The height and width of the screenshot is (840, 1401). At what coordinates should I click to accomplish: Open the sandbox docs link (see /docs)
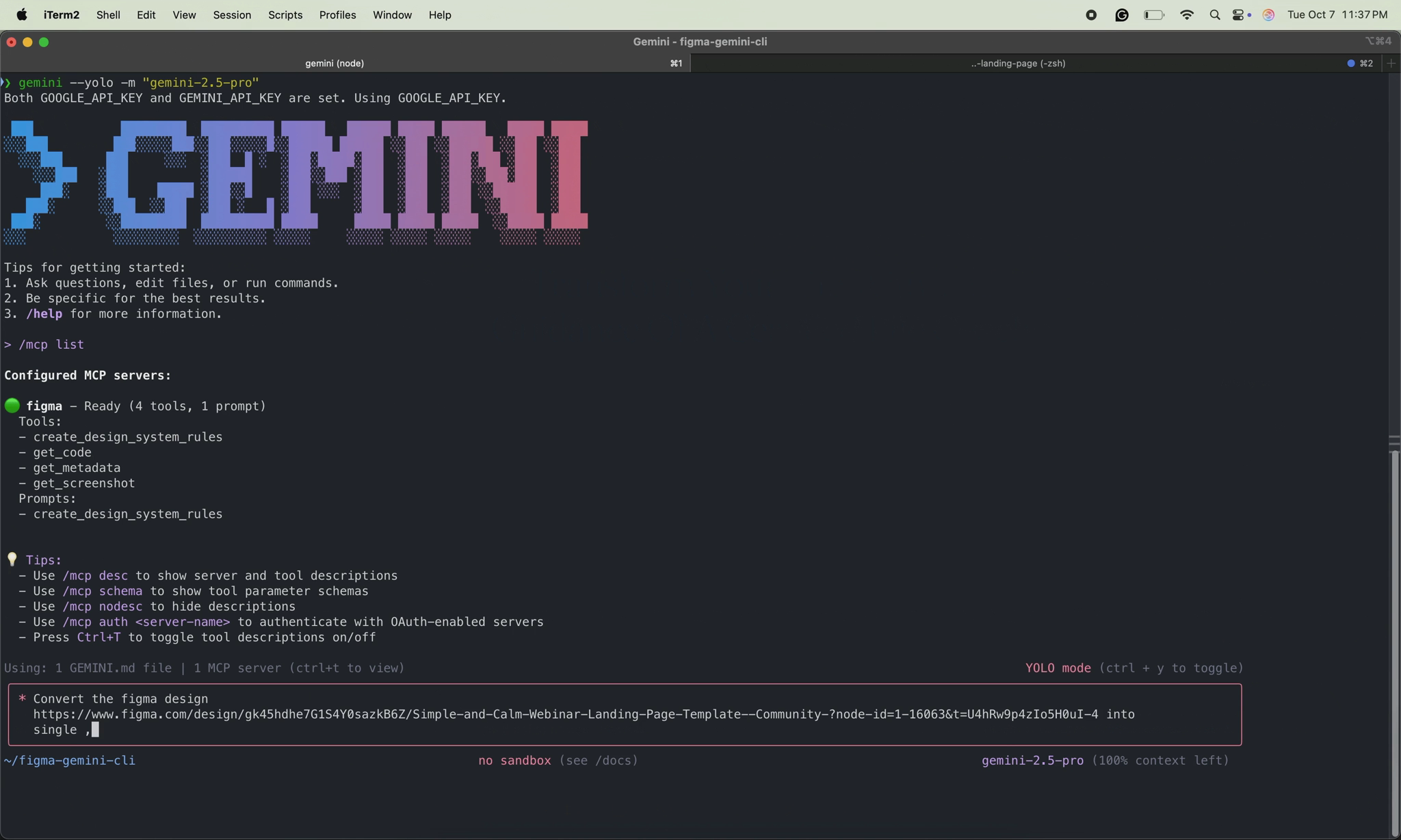pyautogui.click(x=599, y=760)
